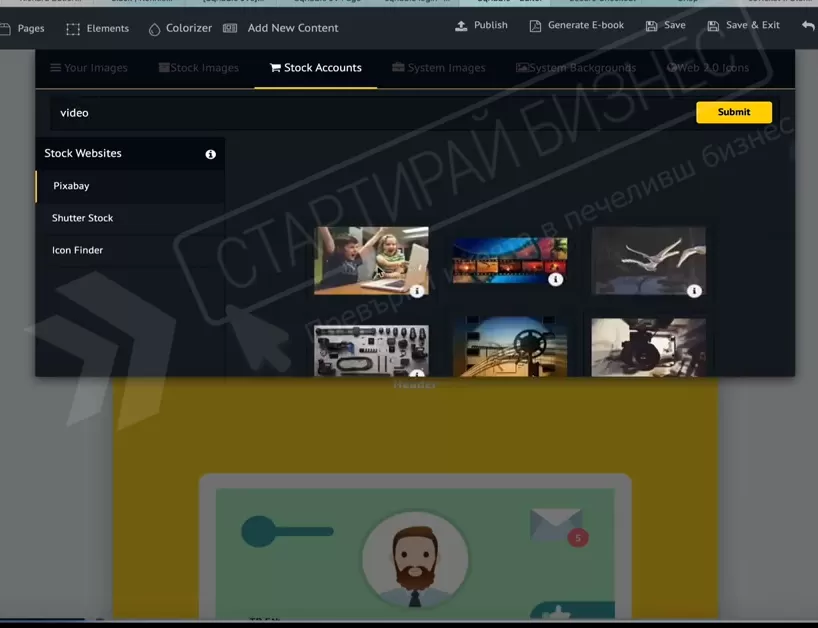This screenshot has width=818, height=628.
Task: Click the Pages icon
Action: (5, 29)
